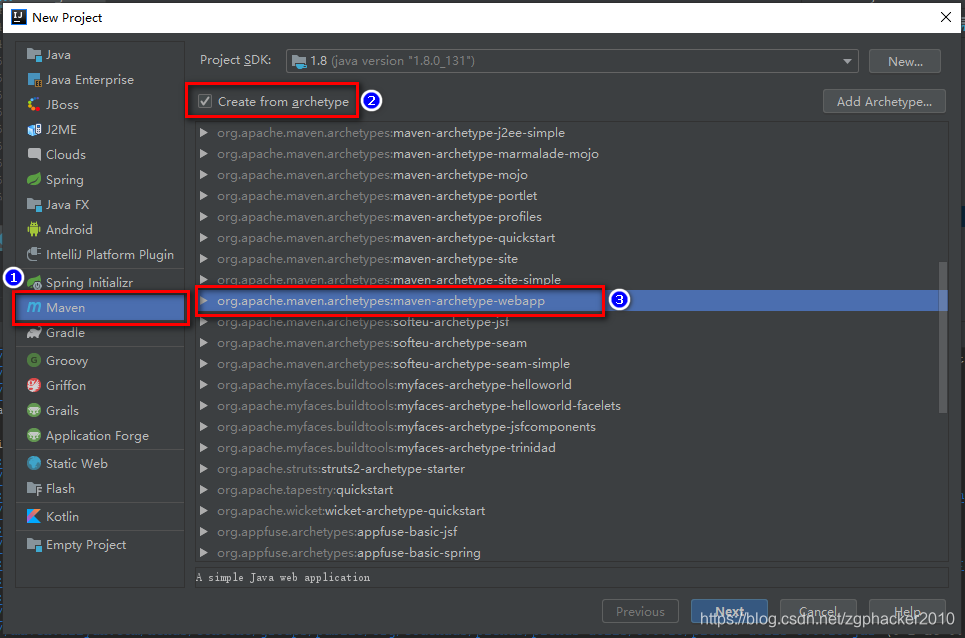Click the Spring Initializr icon
The height and width of the screenshot is (638, 965).
pyautogui.click(x=34, y=282)
